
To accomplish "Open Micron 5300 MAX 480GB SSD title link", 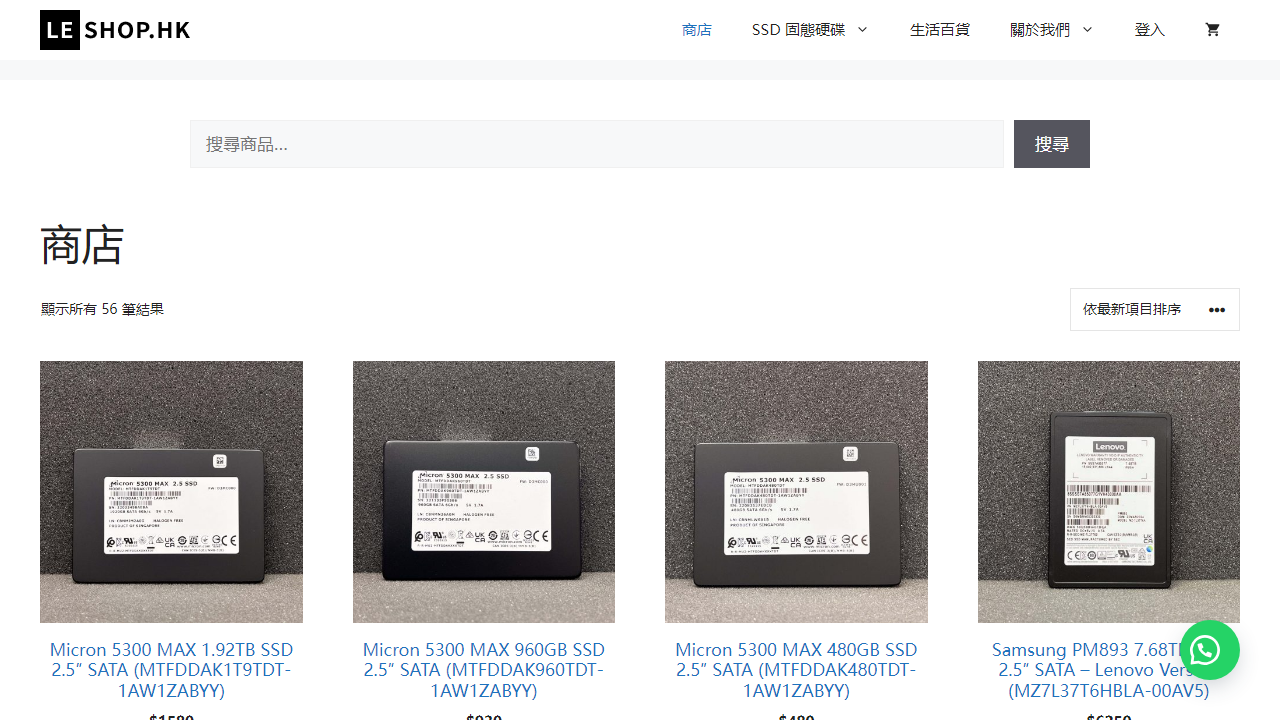I will pos(796,670).
